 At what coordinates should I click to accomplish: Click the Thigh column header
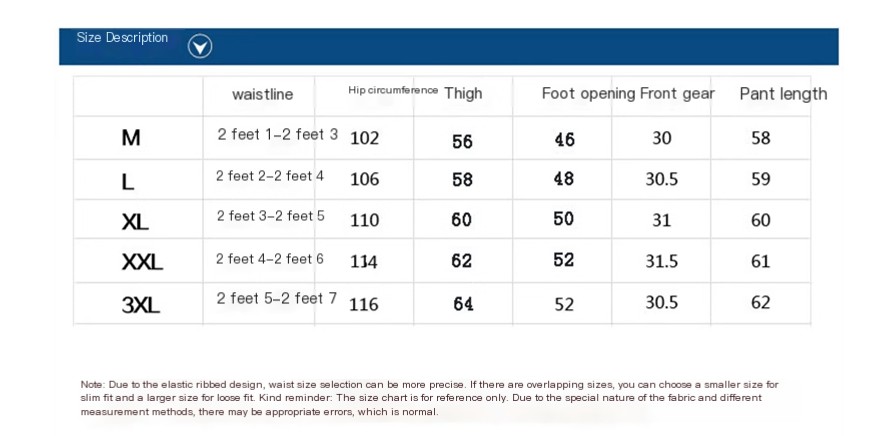tap(463, 93)
